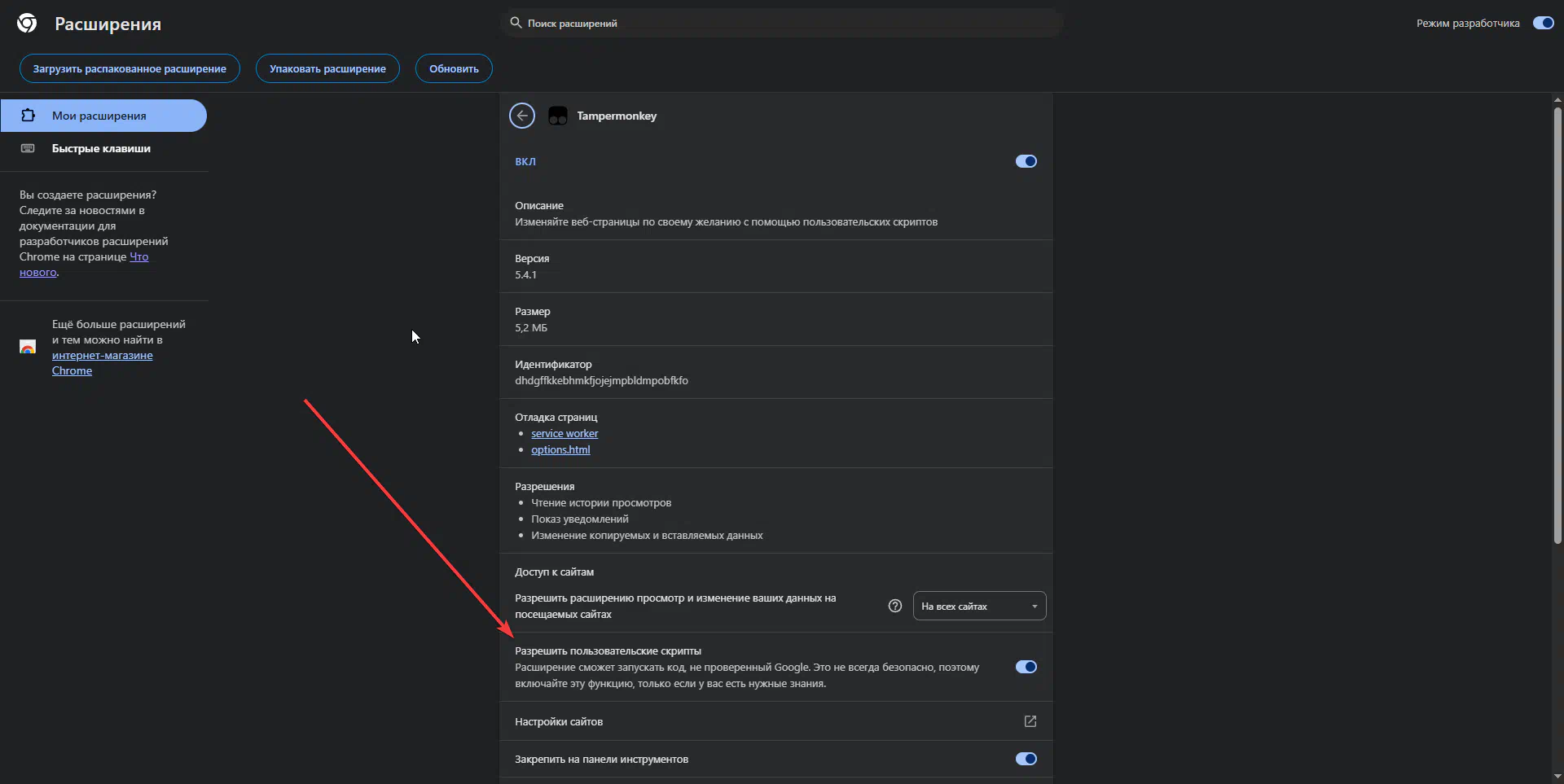Open the На всех сайтах dropdown
Image resolution: width=1564 pixels, height=784 pixels.
[979, 606]
